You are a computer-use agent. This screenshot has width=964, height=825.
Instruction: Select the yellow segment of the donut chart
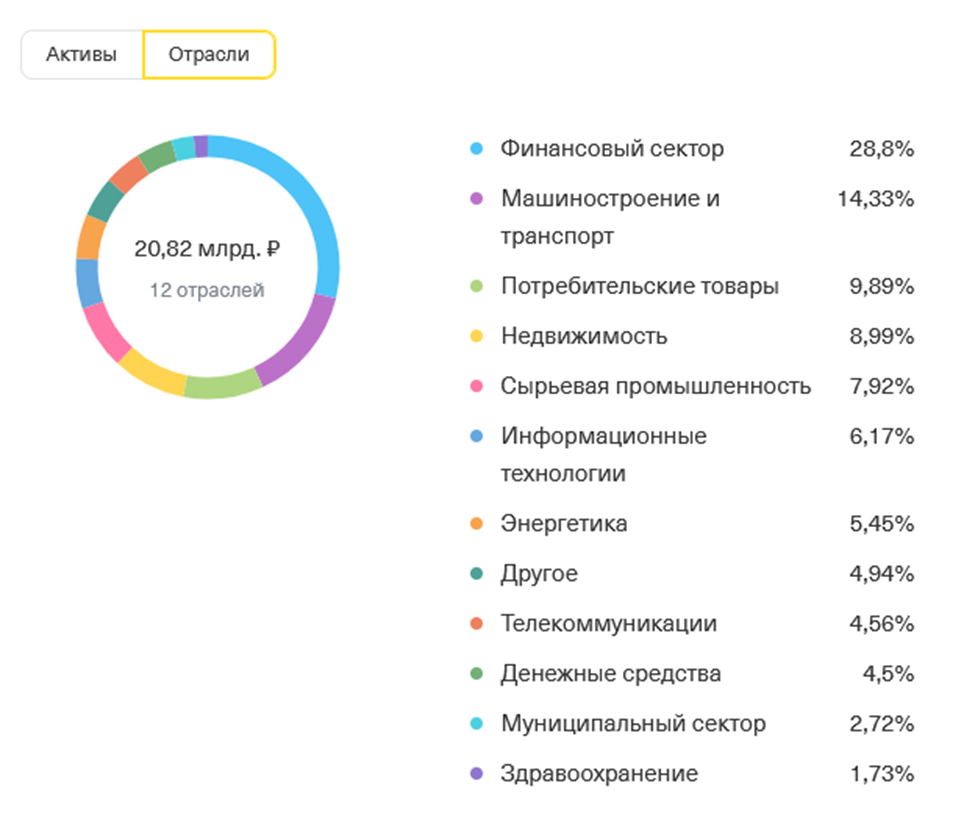[x=151, y=371]
